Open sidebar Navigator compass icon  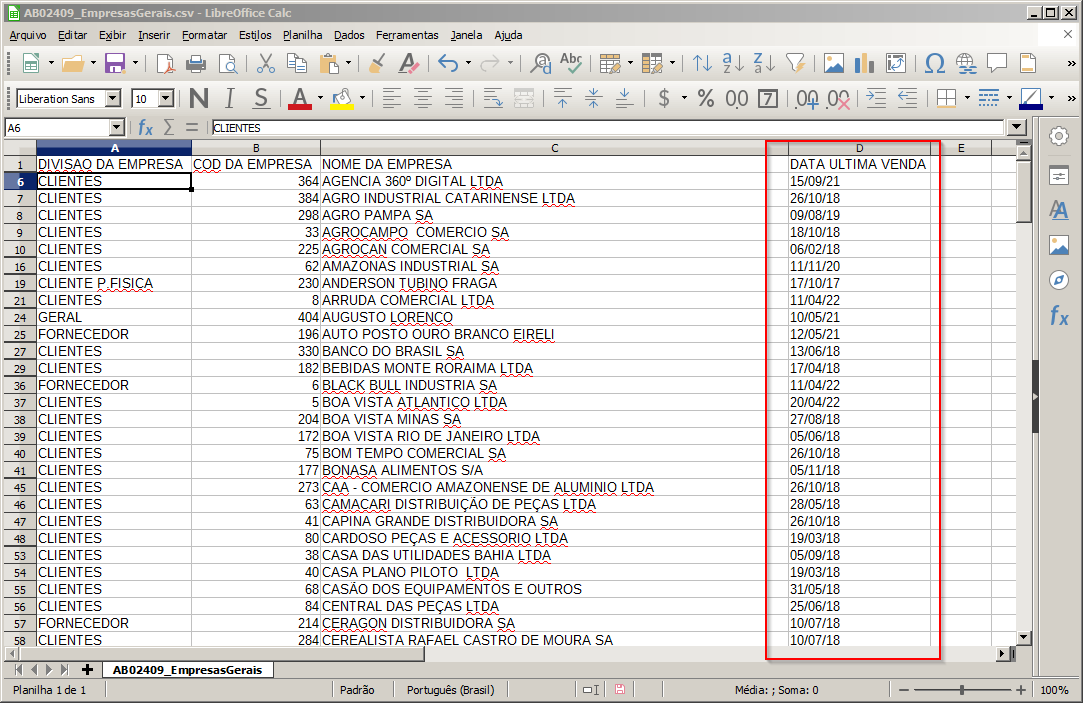[1059, 280]
